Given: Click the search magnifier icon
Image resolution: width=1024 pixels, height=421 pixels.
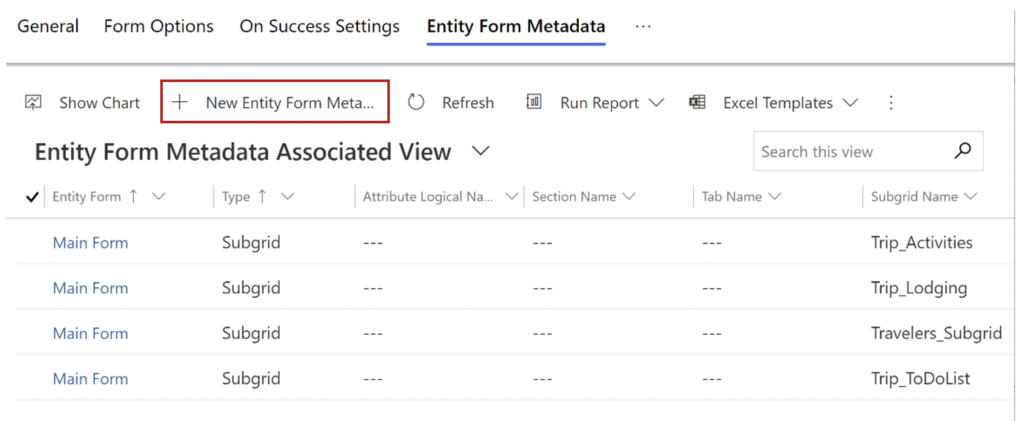Looking at the screenshot, I should (962, 152).
